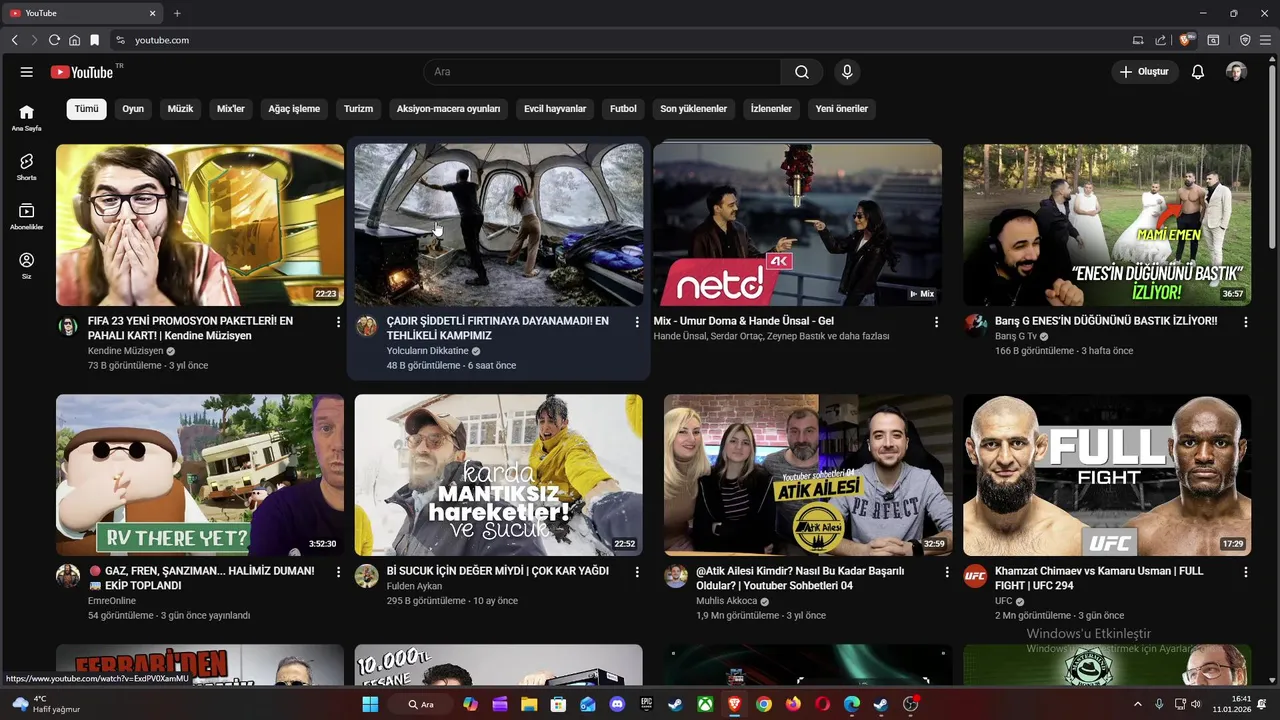Select the Müzik filter chip
Image resolution: width=1280 pixels, height=720 pixels.
click(x=180, y=109)
